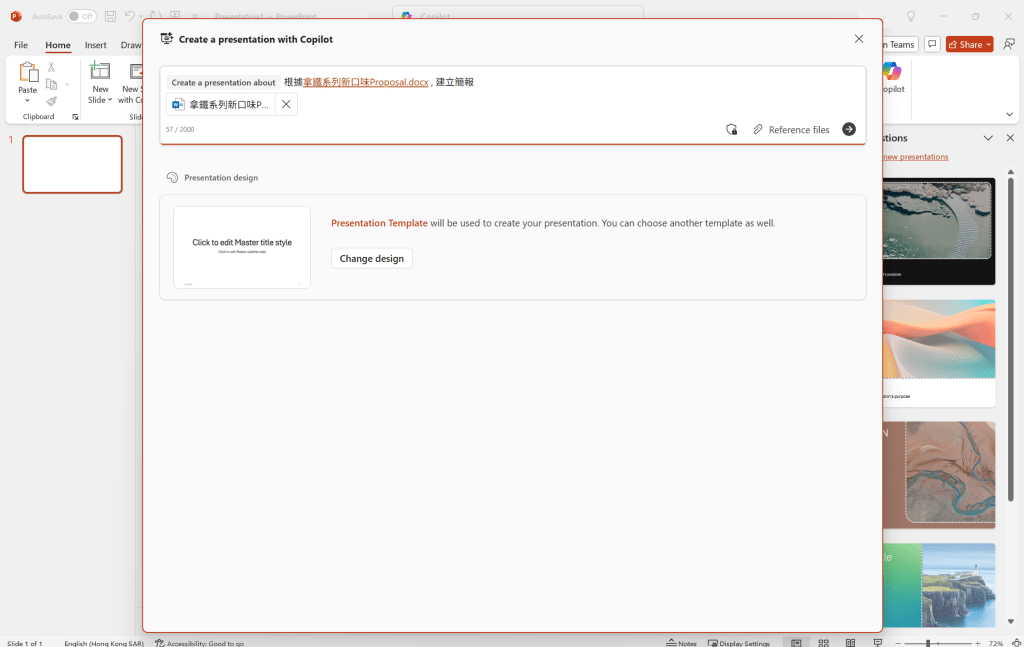Click the Comments speech bubble icon
Screen dimensions: 1024x647
click(932, 44)
